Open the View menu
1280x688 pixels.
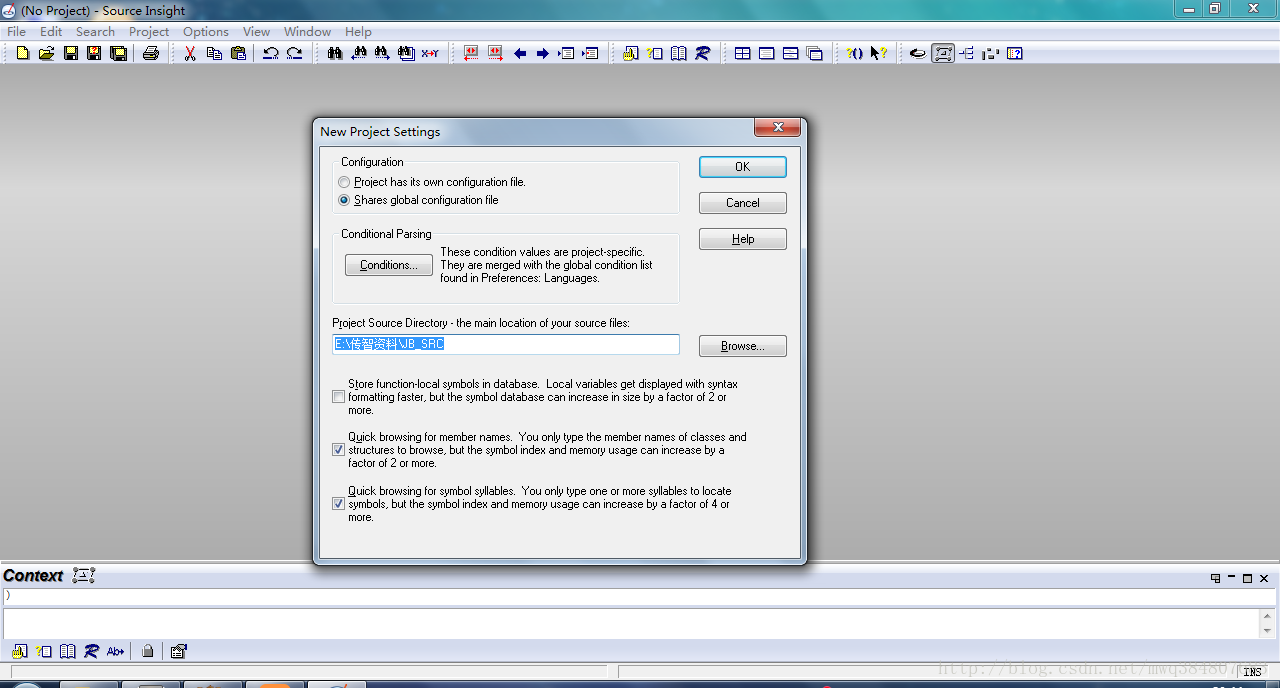coord(257,31)
